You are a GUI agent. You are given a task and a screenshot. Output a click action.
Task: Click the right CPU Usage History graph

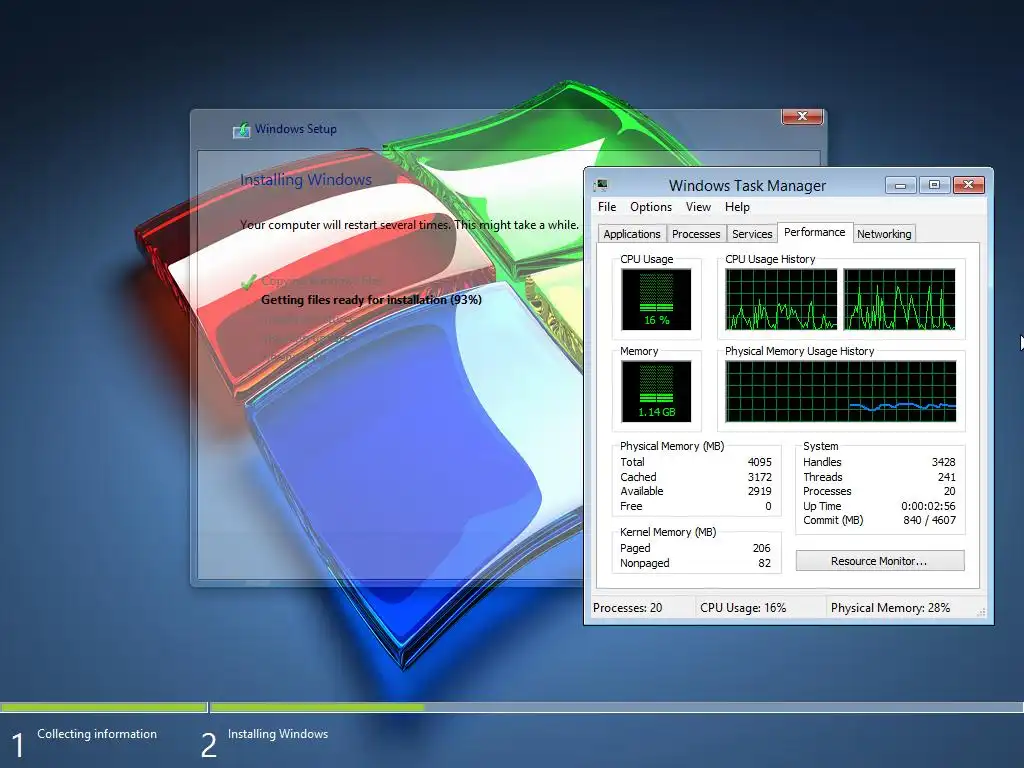tap(899, 299)
